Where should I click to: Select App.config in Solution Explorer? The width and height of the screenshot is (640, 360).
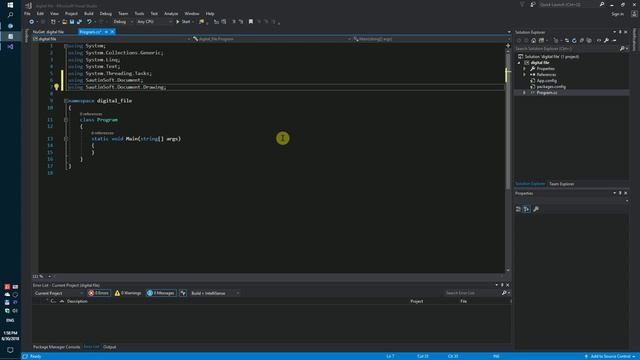pyautogui.click(x=547, y=81)
